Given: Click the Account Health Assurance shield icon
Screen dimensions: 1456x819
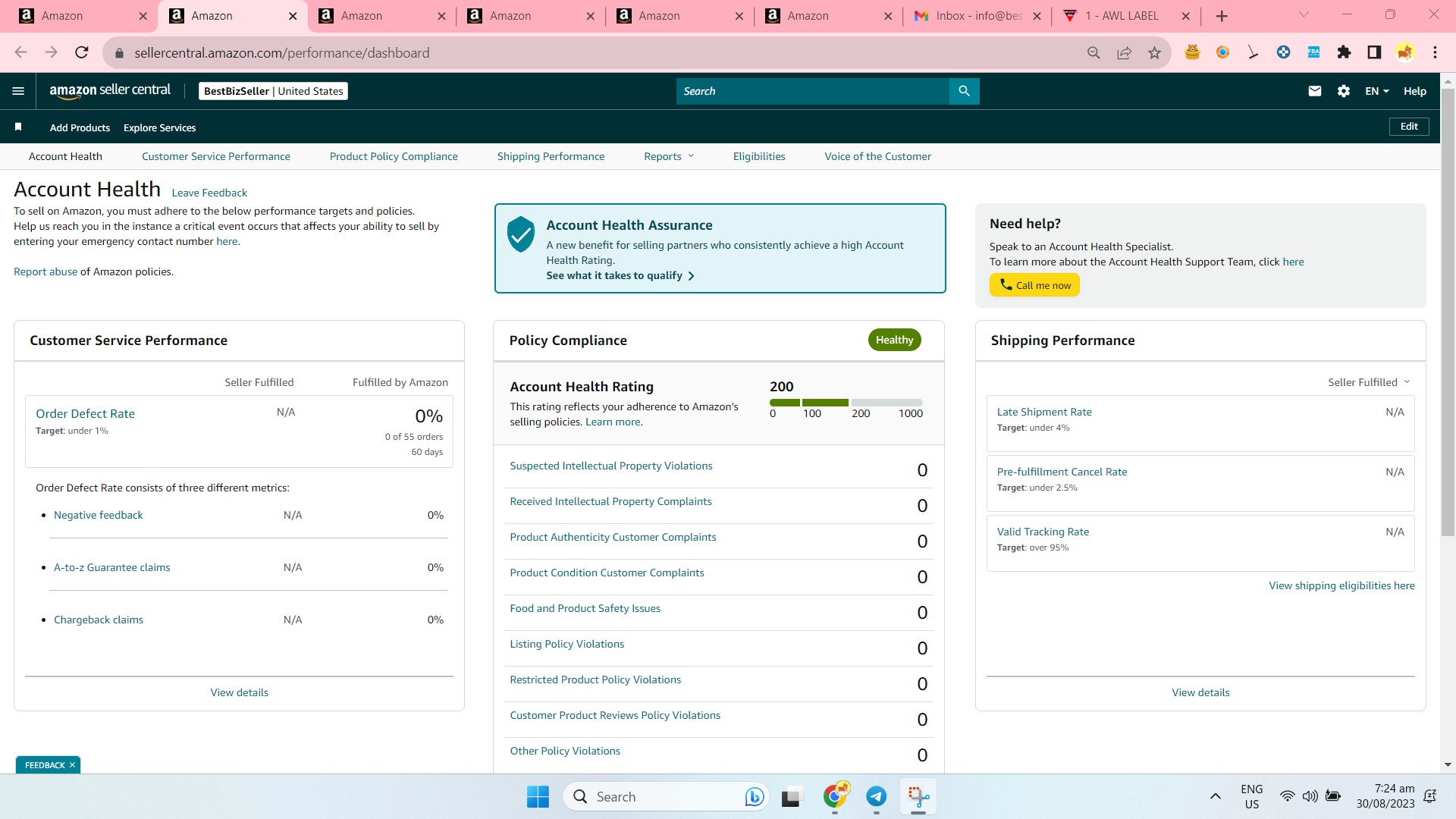Looking at the screenshot, I should point(521,234).
